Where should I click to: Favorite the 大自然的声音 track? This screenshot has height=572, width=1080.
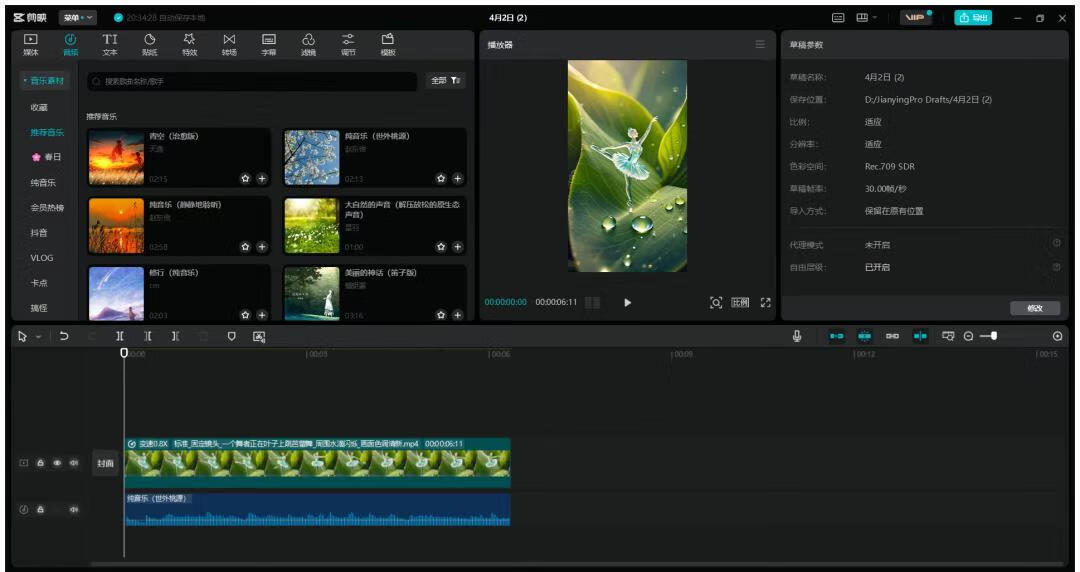point(441,247)
